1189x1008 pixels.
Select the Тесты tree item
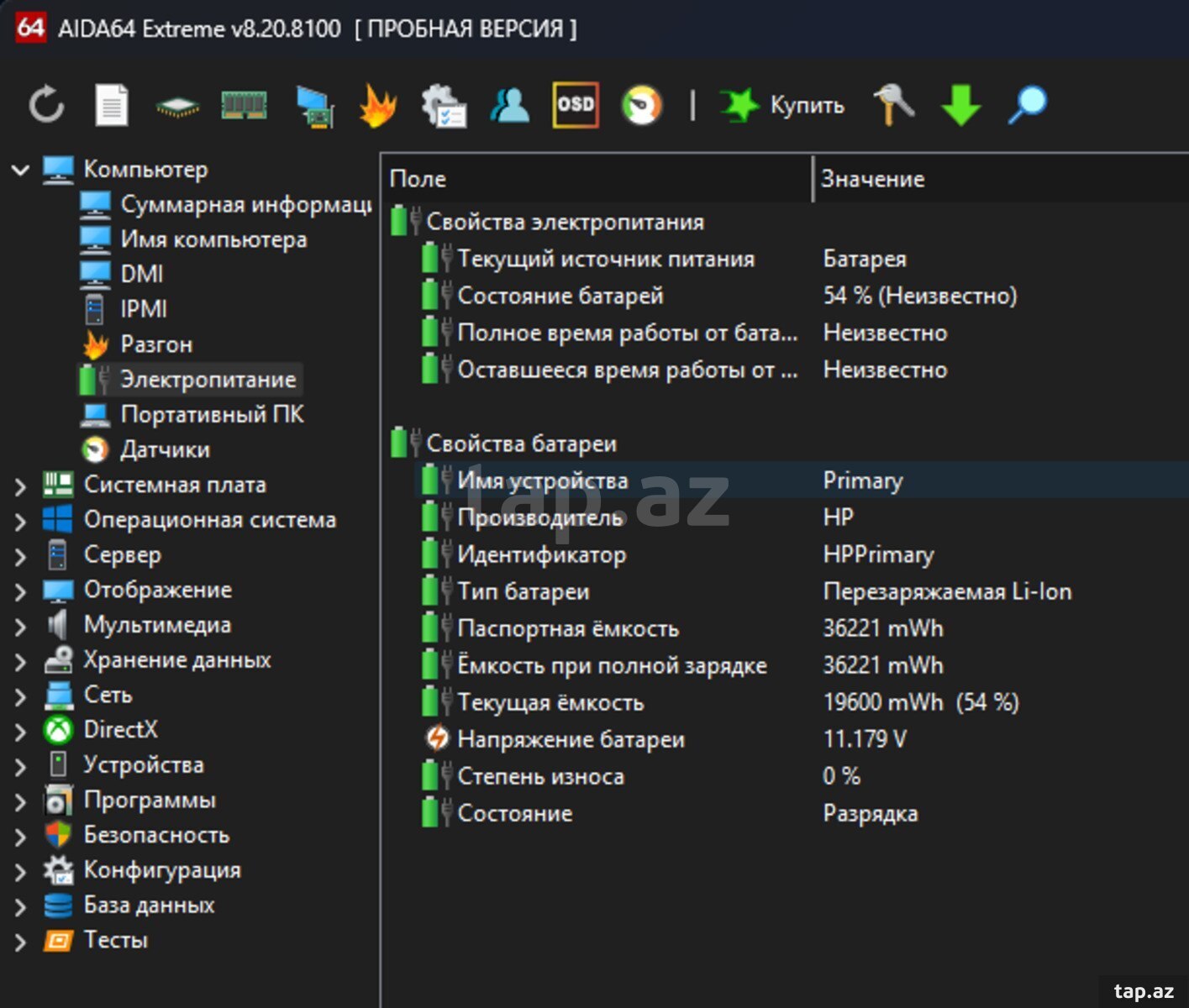tap(95, 940)
